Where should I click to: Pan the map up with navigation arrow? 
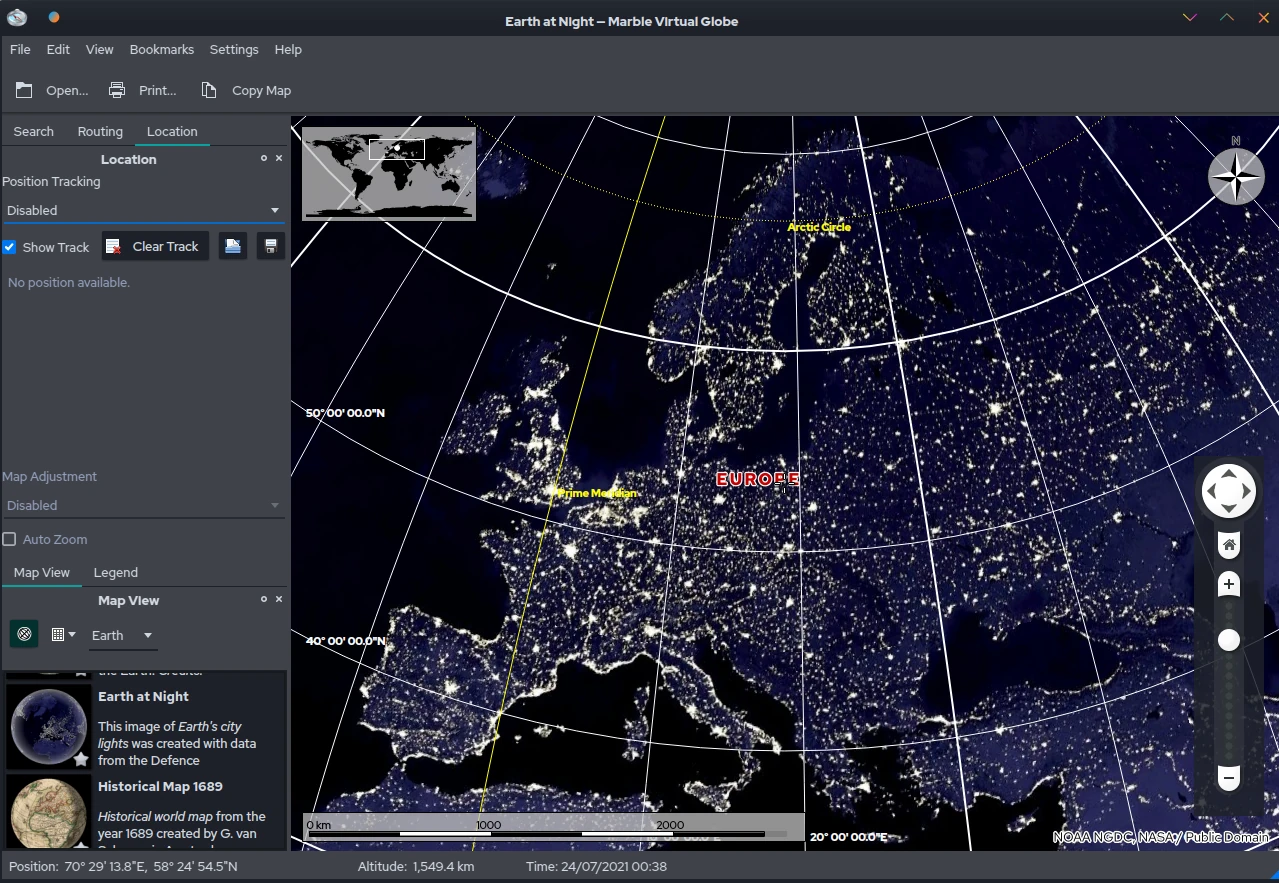(1229, 472)
